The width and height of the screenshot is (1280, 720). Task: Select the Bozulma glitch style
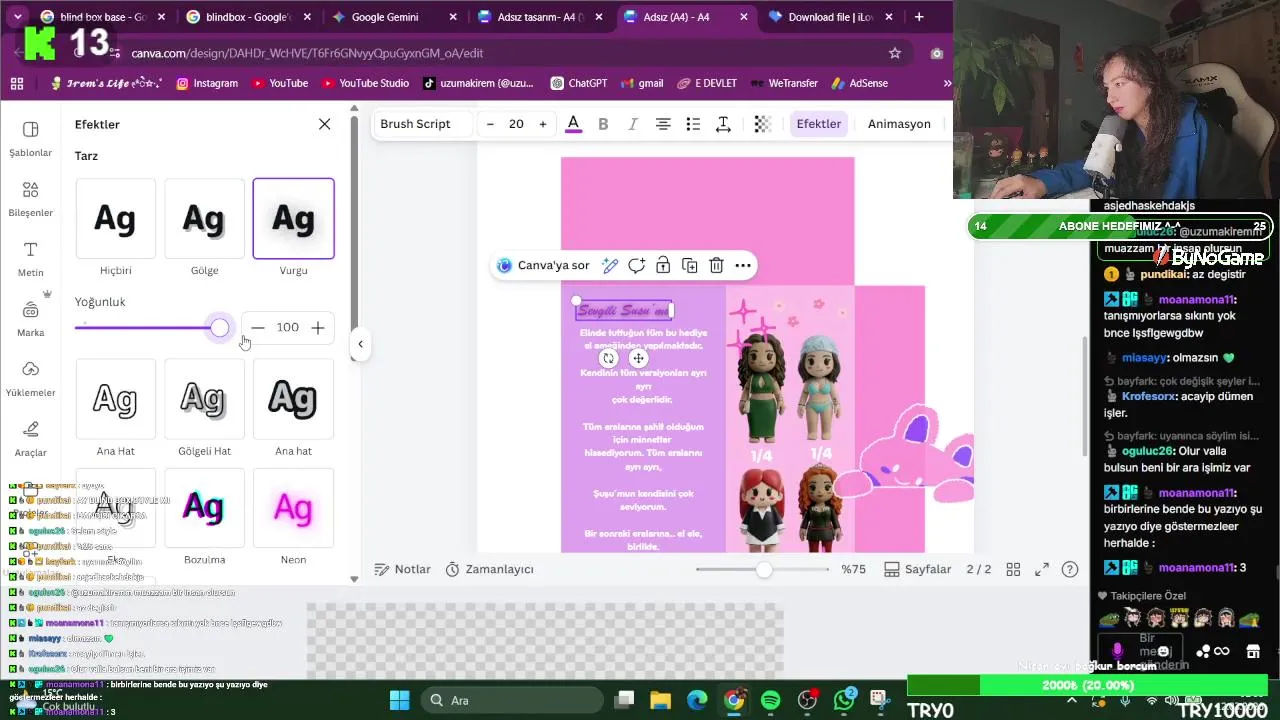pyautogui.click(x=204, y=508)
